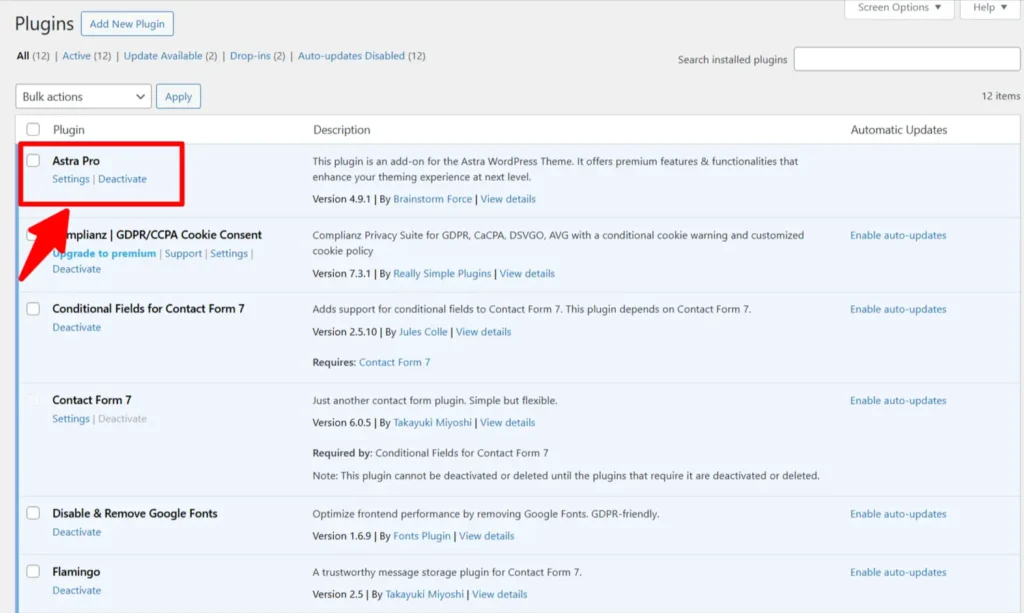Expand the Help tab dropdown
1024x613 pixels.
[x=990, y=8]
